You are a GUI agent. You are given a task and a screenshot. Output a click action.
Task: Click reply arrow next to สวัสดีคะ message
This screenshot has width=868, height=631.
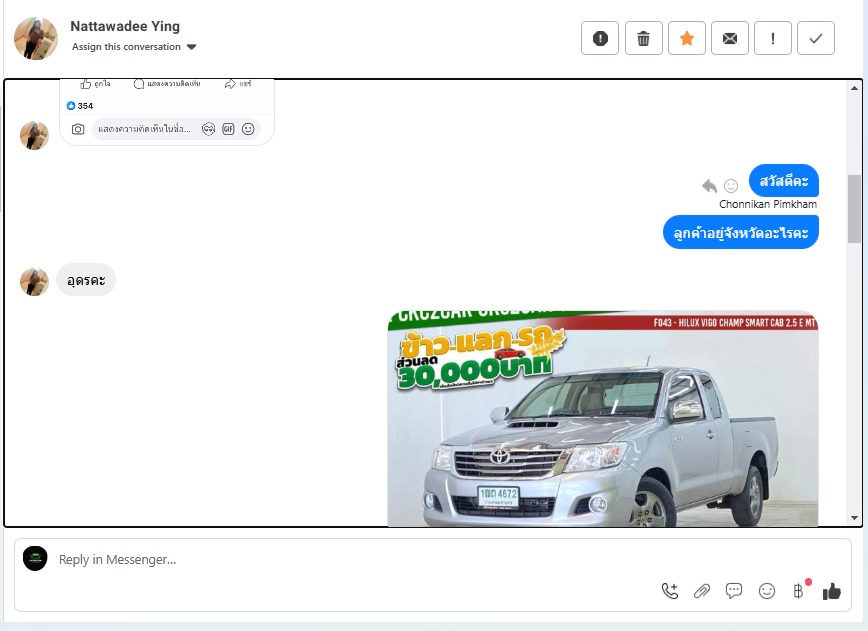pos(709,185)
